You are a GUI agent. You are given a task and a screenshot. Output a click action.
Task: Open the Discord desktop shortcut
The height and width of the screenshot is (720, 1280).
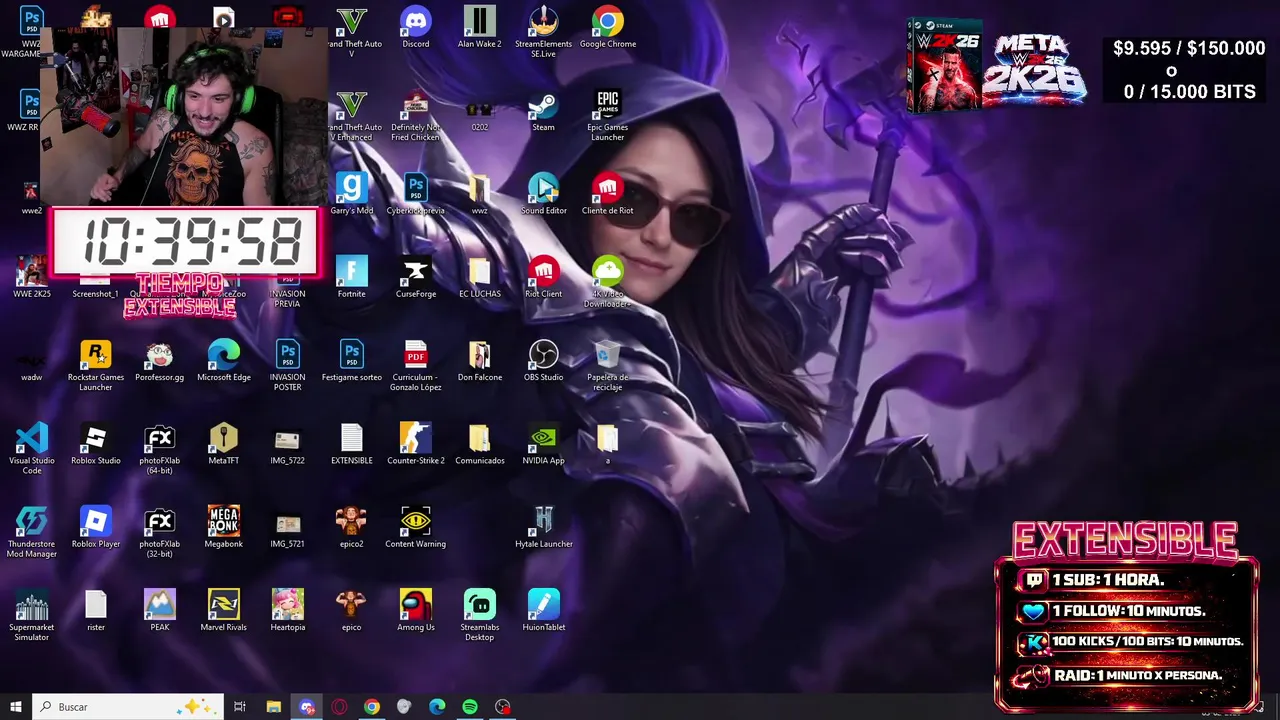coord(415,28)
